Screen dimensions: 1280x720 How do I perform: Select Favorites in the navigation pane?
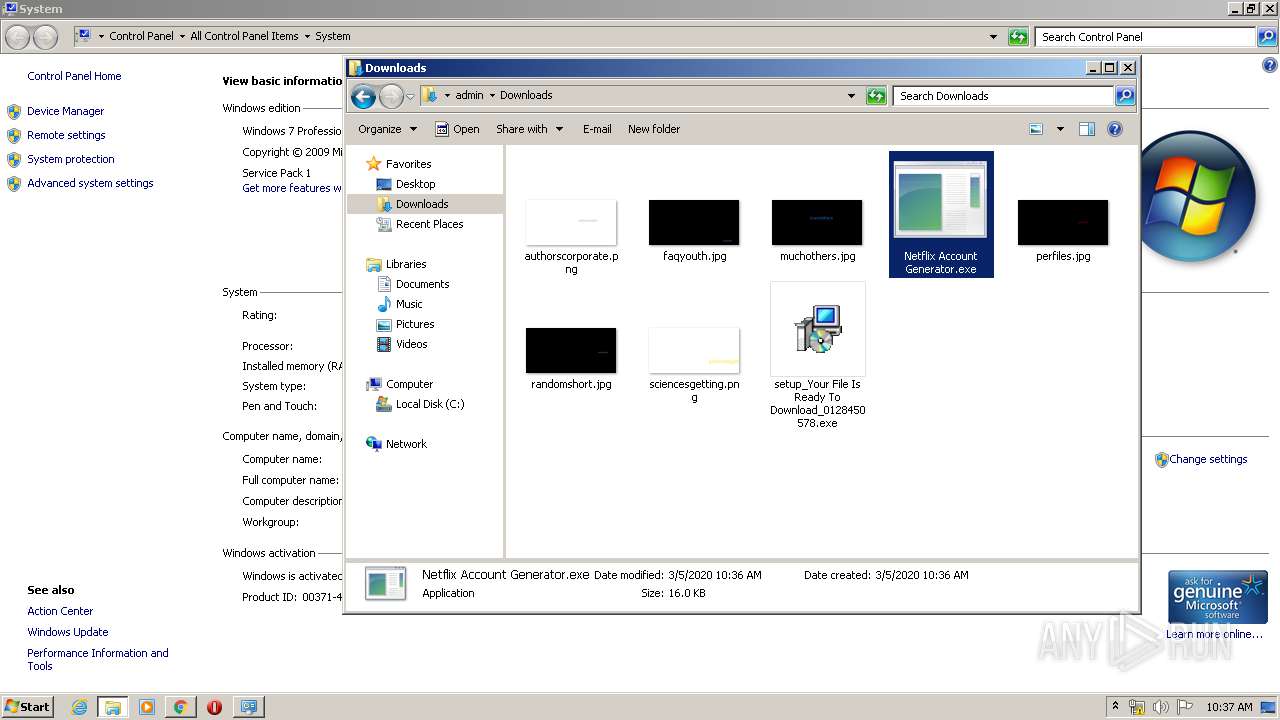pos(399,164)
